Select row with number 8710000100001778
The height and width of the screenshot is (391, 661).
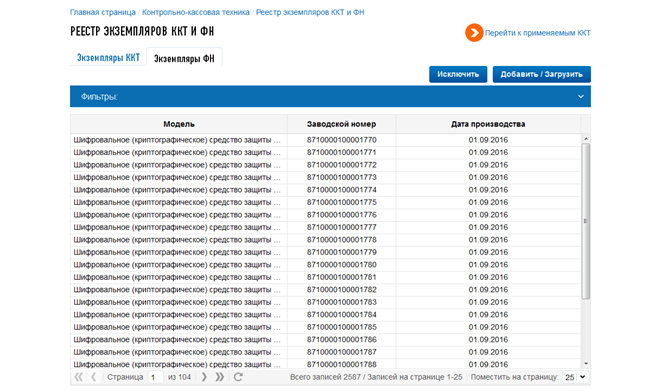(325, 240)
